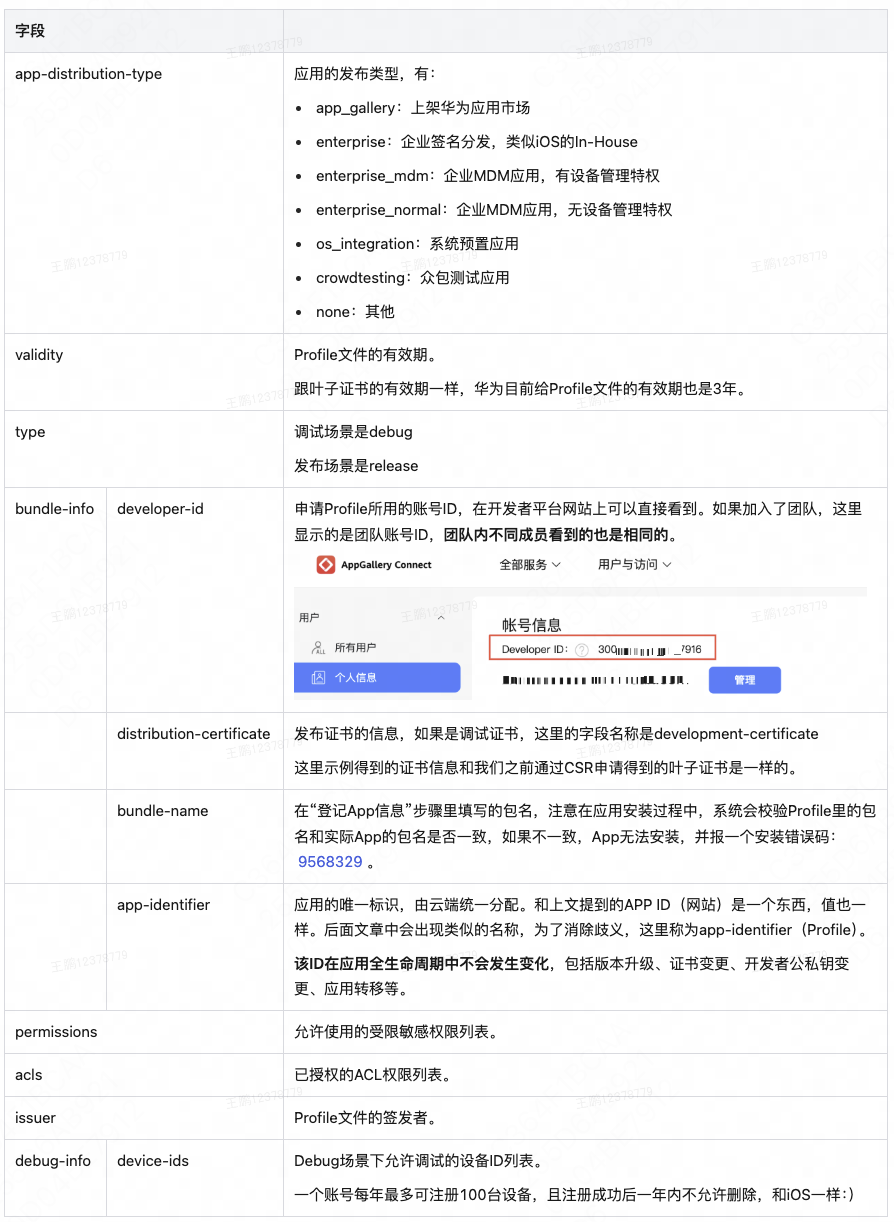
Task: Select 所有用户 in the sidebar
Action: [355, 648]
